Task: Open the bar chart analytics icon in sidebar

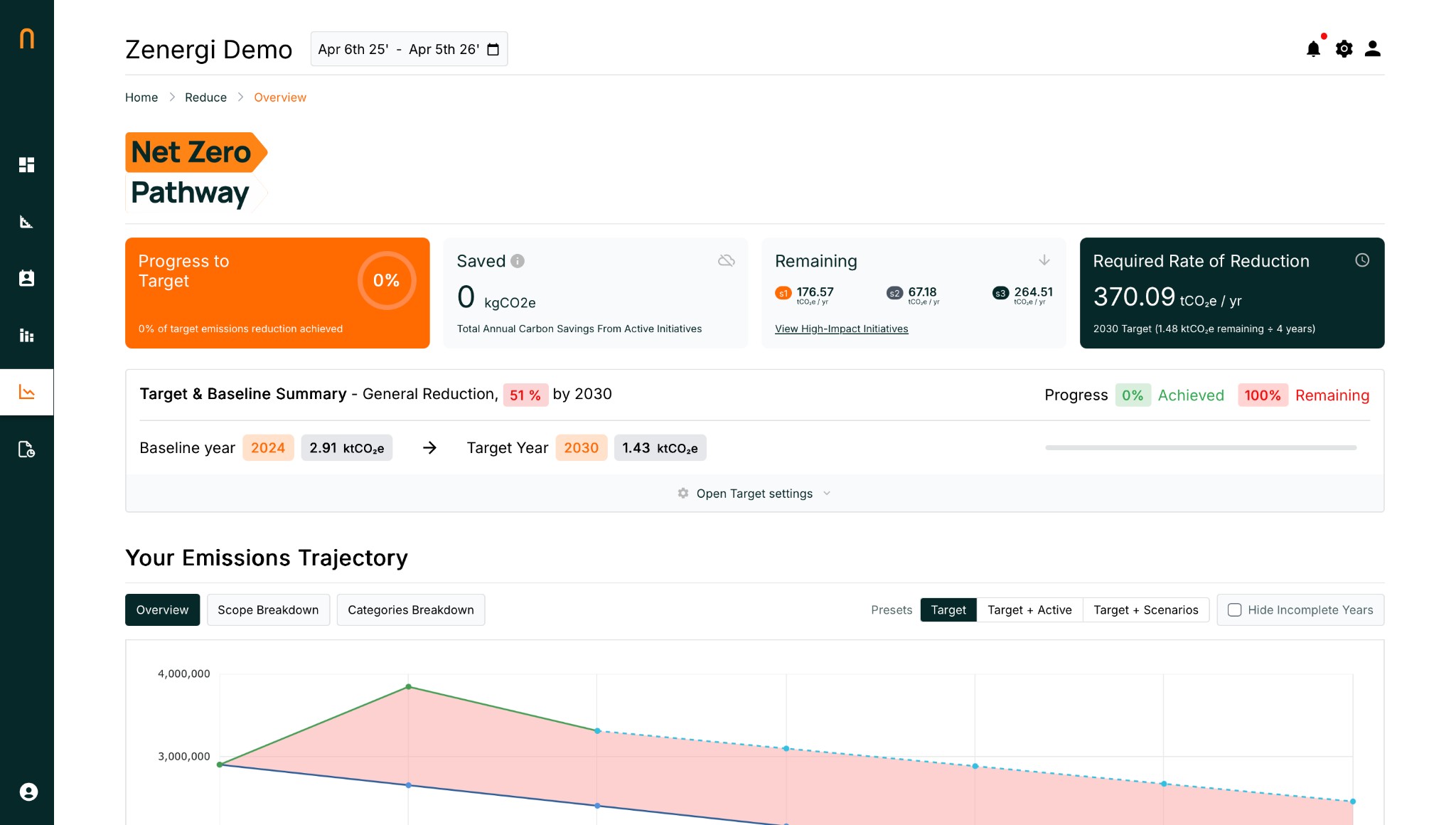Action: point(27,335)
